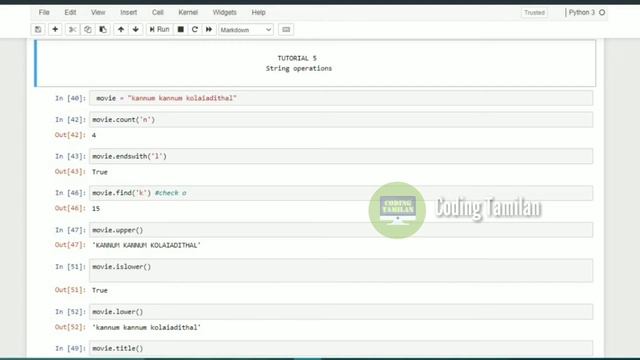Viewport: 640px width, 360px height.
Task: Click the movie assignment code cell
Action: [341, 98]
